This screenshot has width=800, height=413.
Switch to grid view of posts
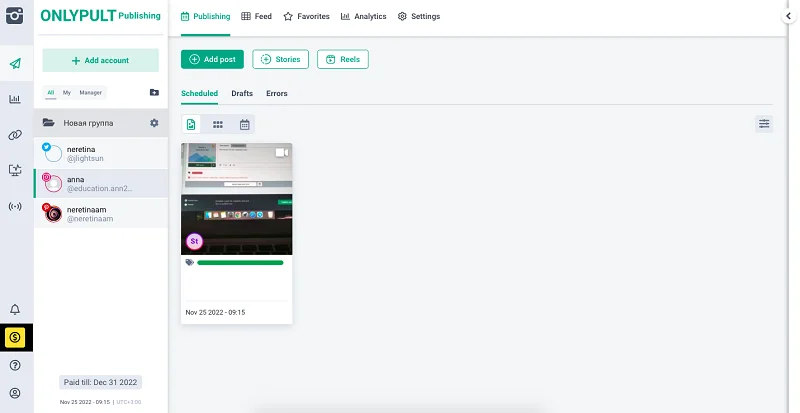(x=218, y=125)
